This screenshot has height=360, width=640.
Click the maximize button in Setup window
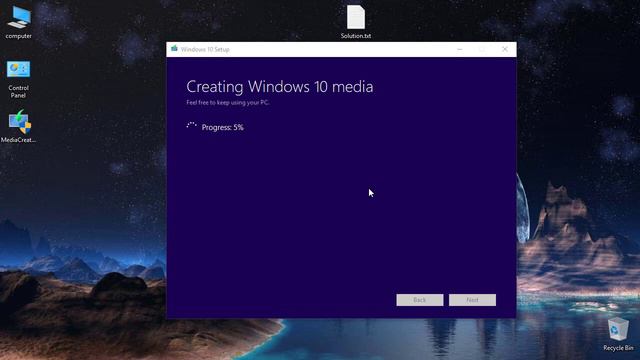point(482,49)
